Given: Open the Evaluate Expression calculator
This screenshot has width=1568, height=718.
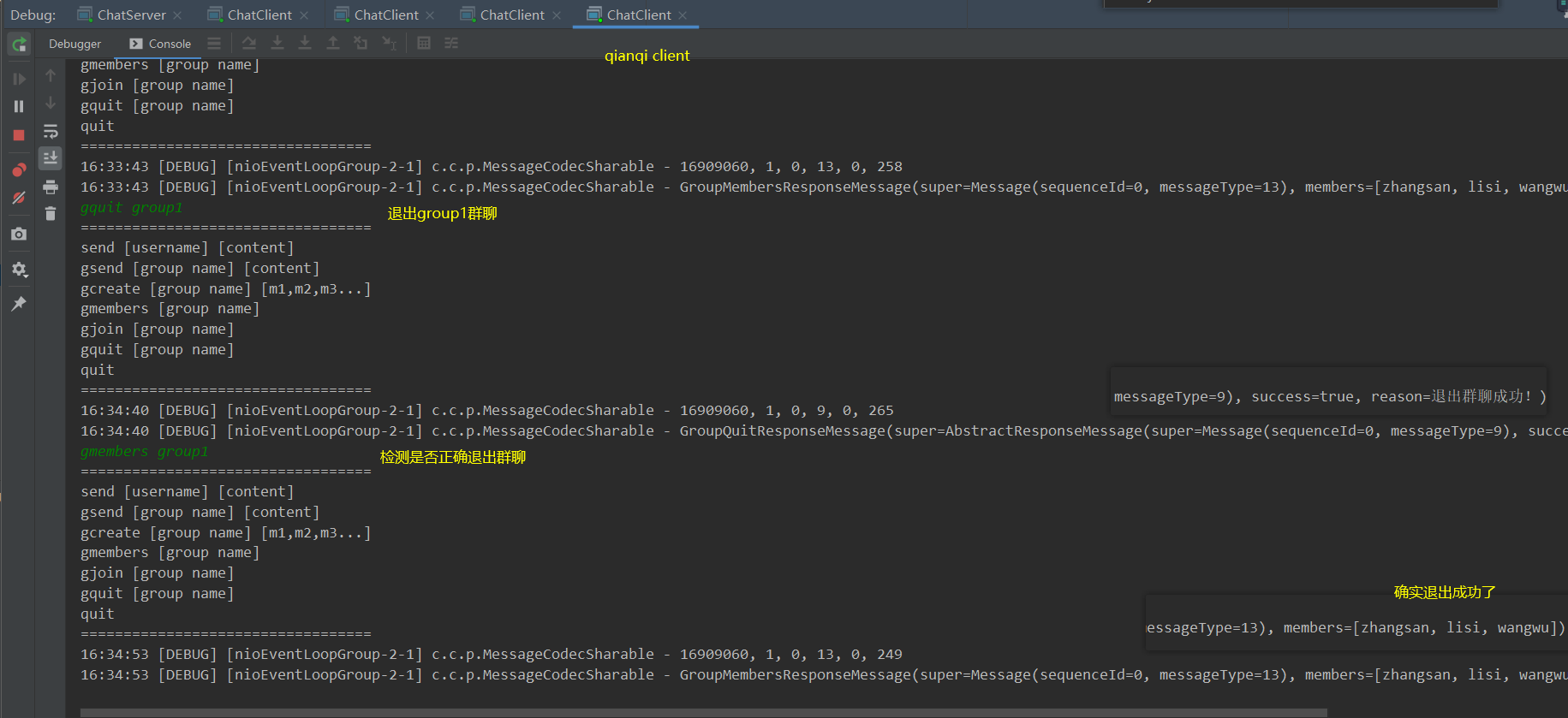Looking at the screenshot, I should [x=424, y=43].
